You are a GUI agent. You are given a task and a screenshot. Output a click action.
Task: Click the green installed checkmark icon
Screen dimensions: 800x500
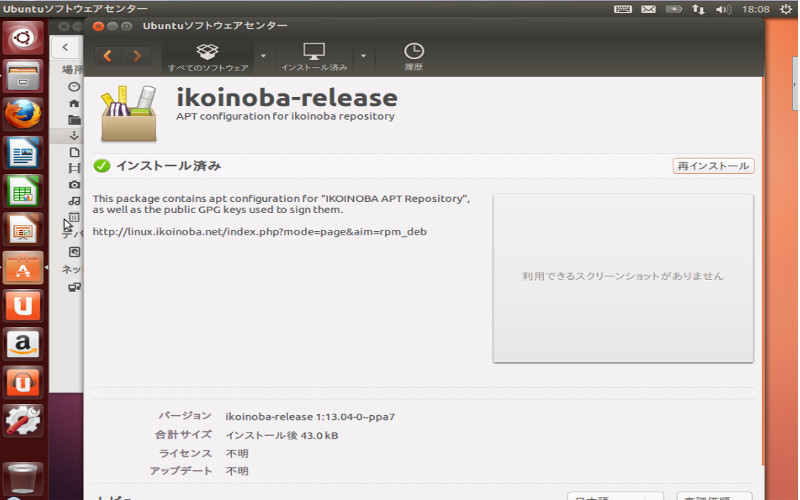click(x=102, y=166)
